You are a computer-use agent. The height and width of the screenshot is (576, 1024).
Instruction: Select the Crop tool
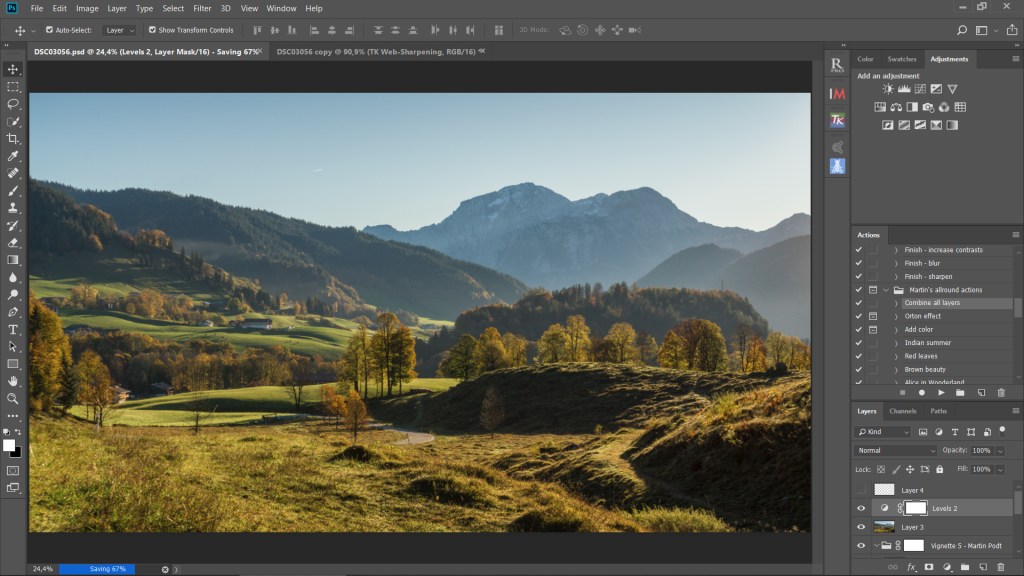(x=13, y=138)
